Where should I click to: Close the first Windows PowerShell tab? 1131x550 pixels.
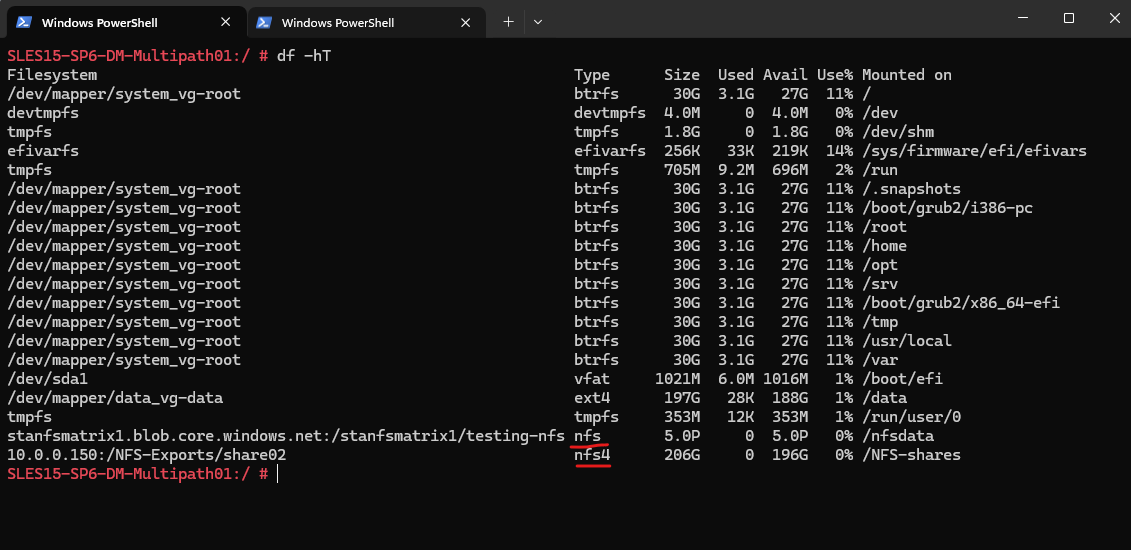(x=226, y=22)
